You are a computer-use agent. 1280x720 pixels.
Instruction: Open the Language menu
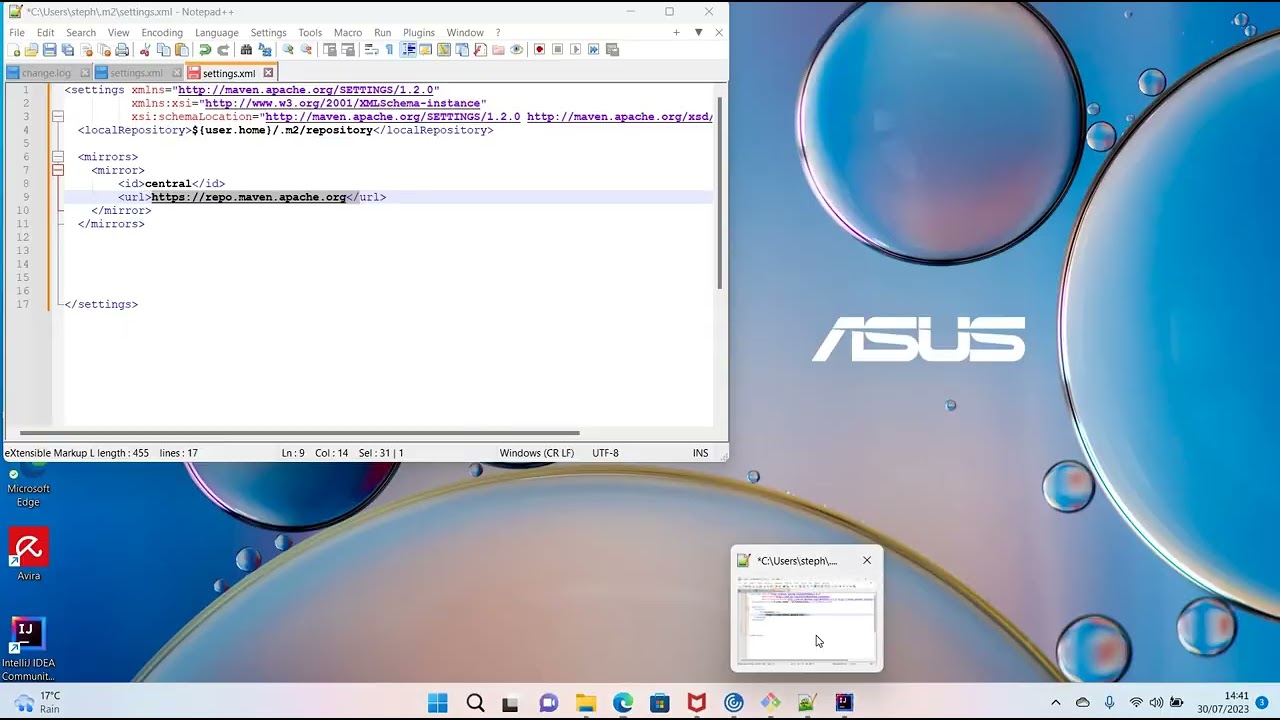click(216, 32)
